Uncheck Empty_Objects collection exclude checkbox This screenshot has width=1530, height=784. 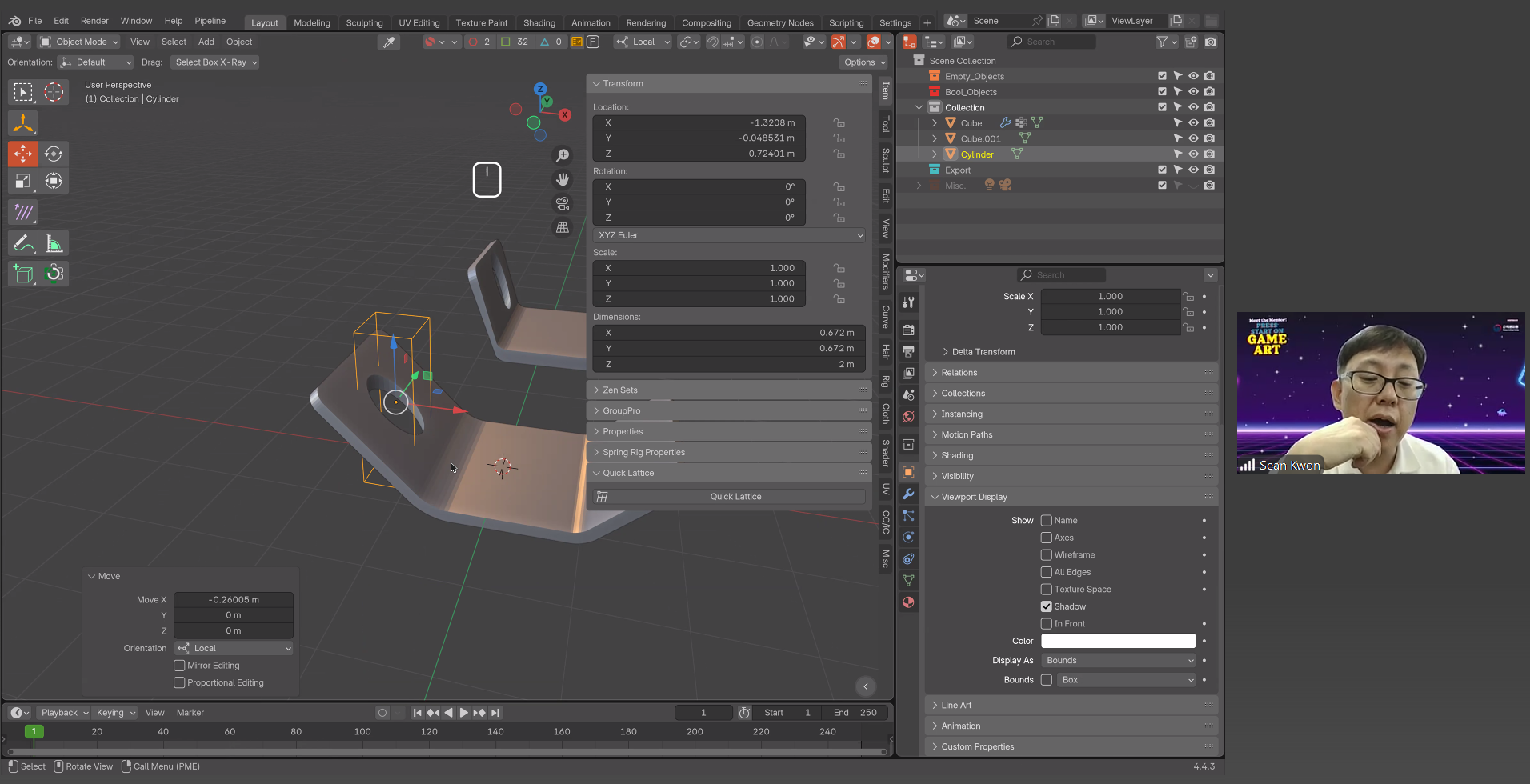(1162, 76)
